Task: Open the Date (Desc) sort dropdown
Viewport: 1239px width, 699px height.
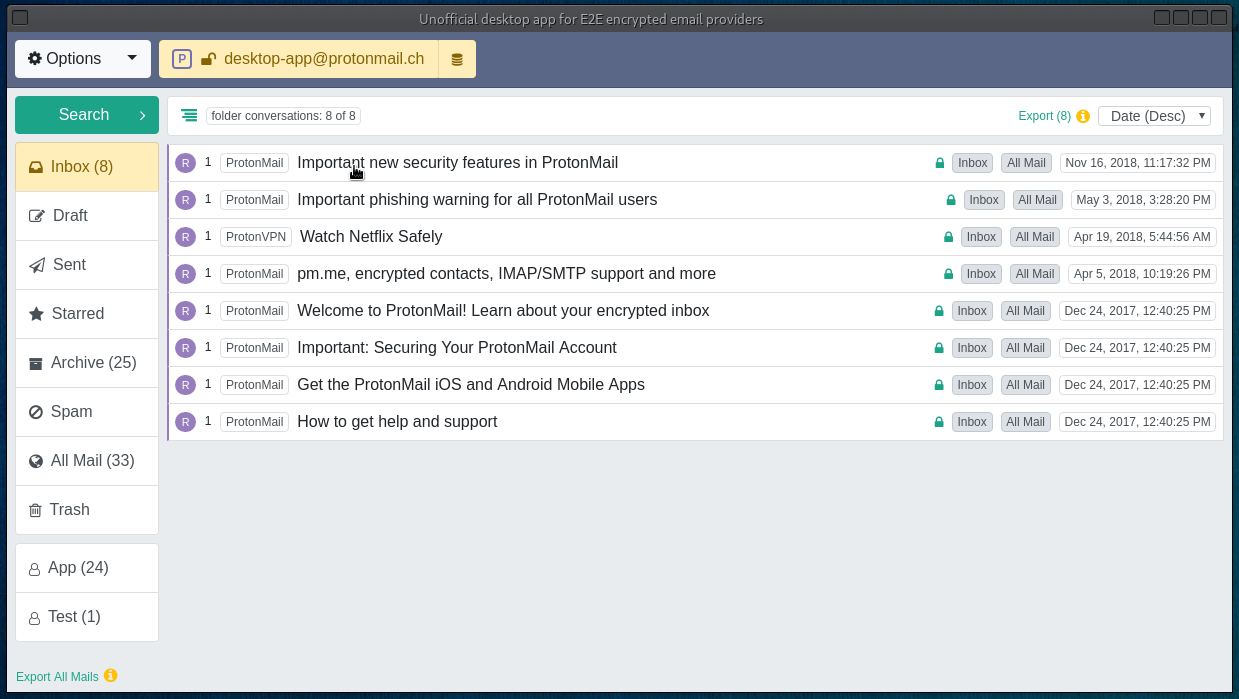Action: (1154, 116)
